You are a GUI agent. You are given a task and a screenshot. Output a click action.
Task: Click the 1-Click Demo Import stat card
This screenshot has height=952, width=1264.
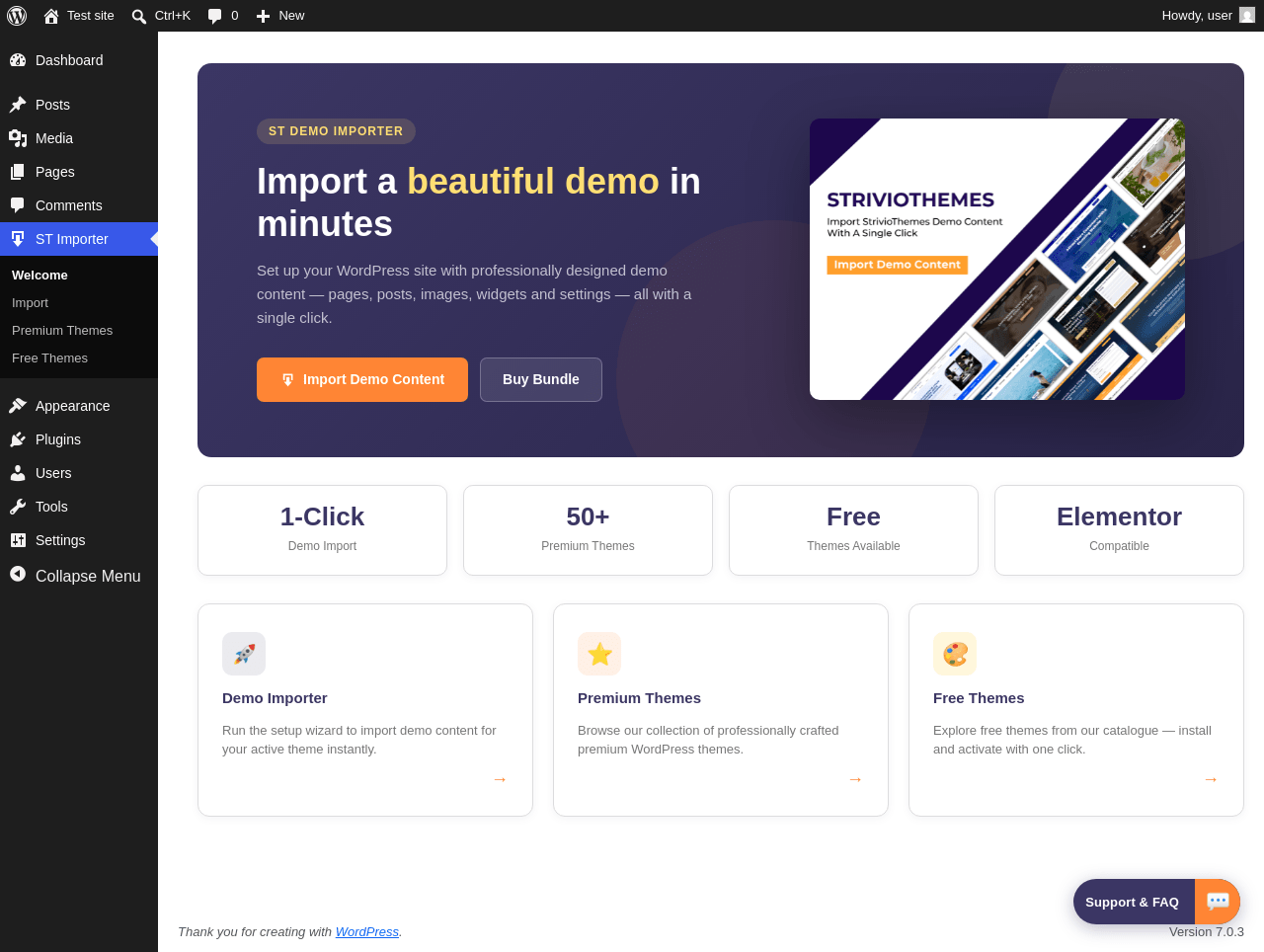coord(322,530)
